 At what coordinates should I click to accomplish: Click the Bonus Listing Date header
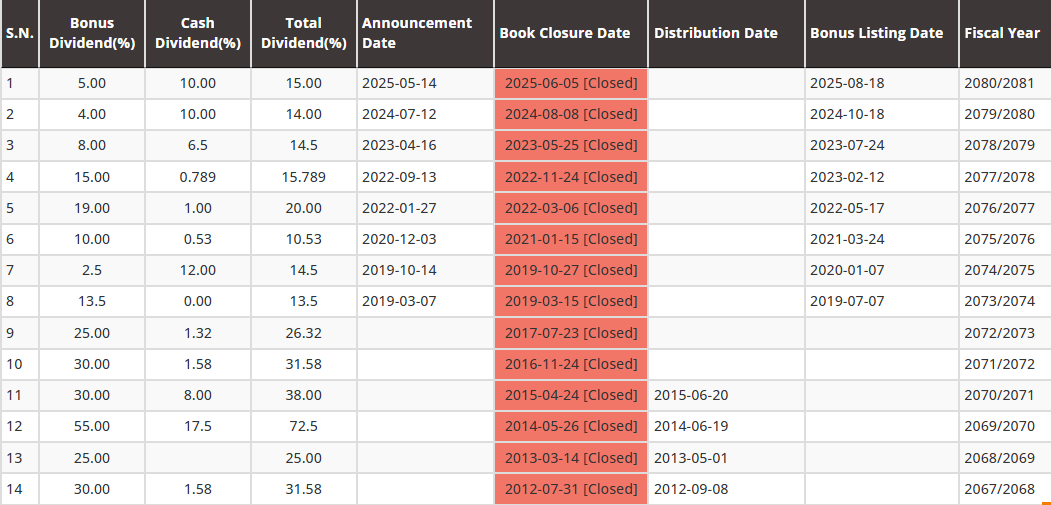876,33
